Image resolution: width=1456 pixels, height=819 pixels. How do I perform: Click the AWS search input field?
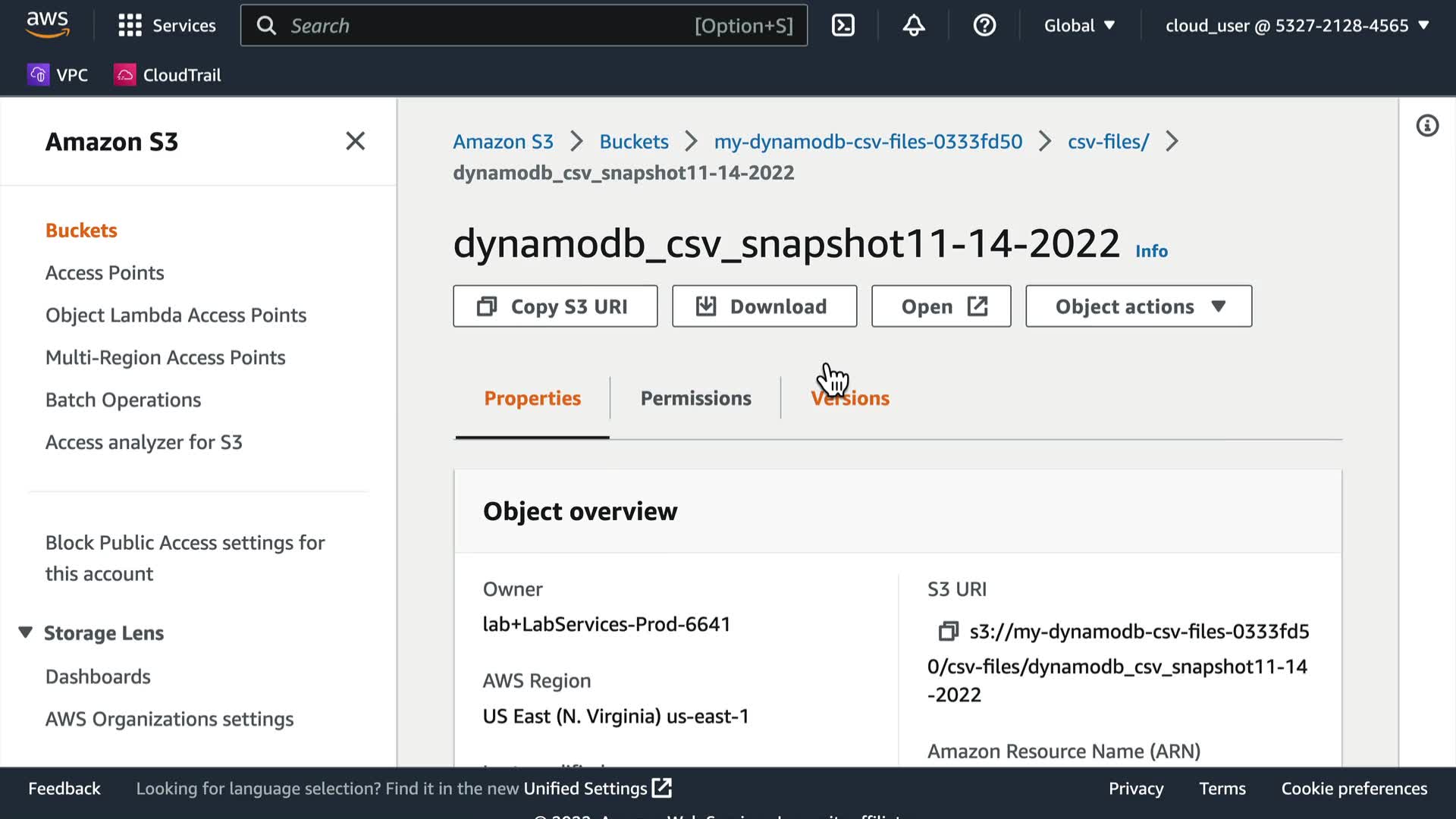pos(485,26)
